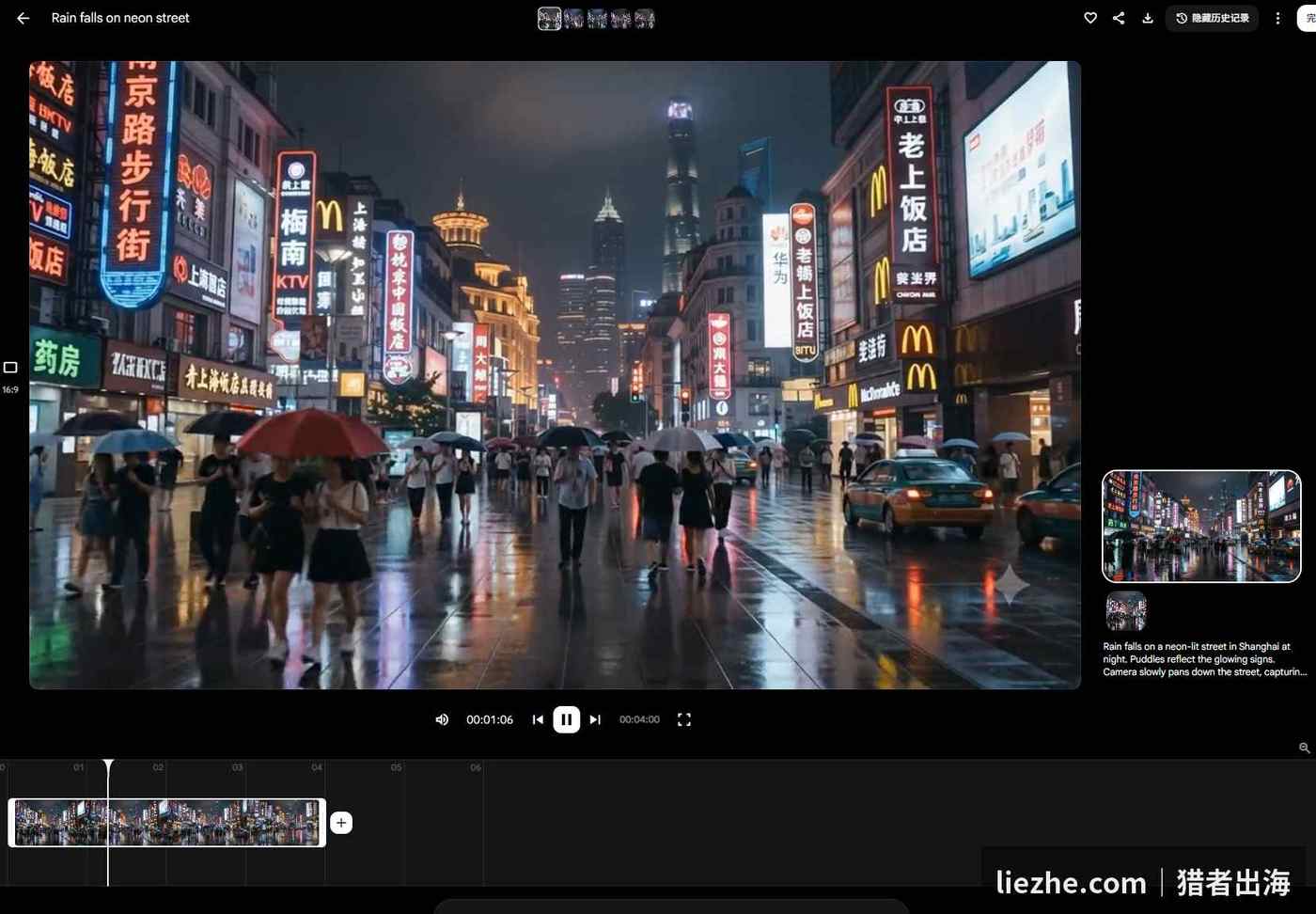Skip to the next clip
This screenshot has height=914, width=1316.
click(595, 719)
